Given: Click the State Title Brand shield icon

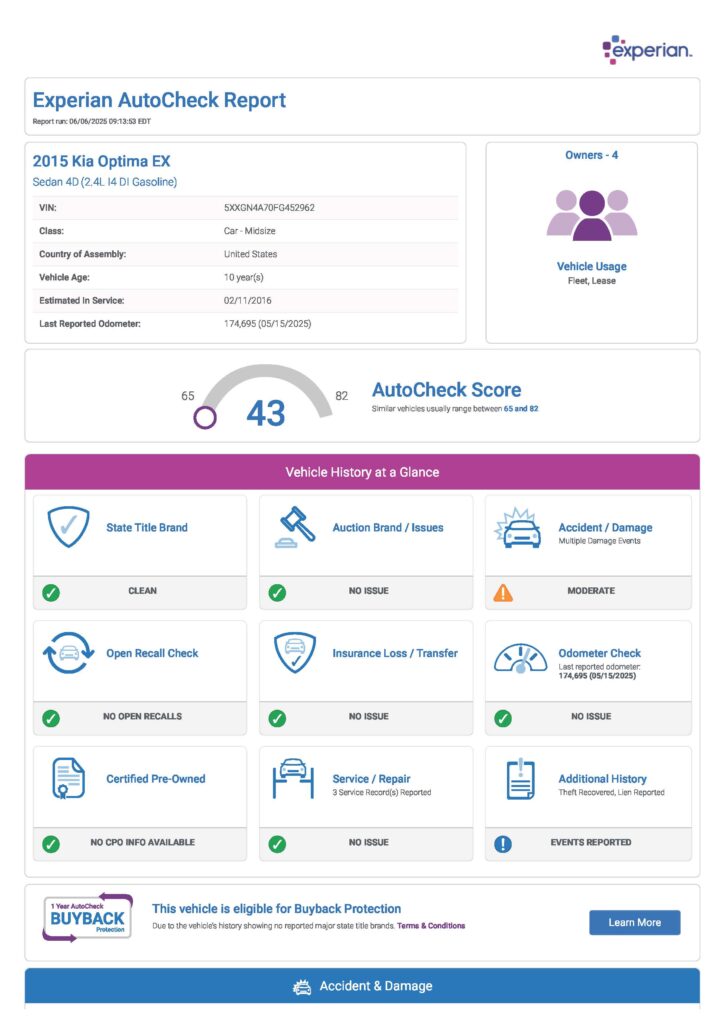Looking at the screenshot, I should click(69, 528).
